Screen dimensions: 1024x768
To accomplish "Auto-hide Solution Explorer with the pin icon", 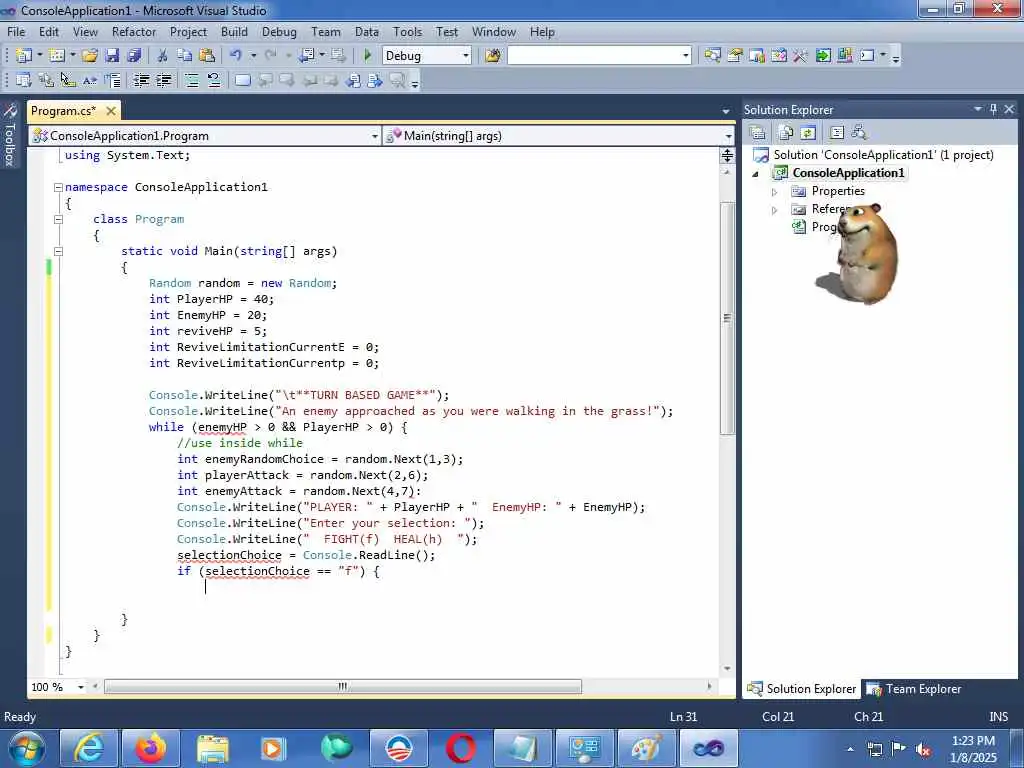I will point(993,109).
